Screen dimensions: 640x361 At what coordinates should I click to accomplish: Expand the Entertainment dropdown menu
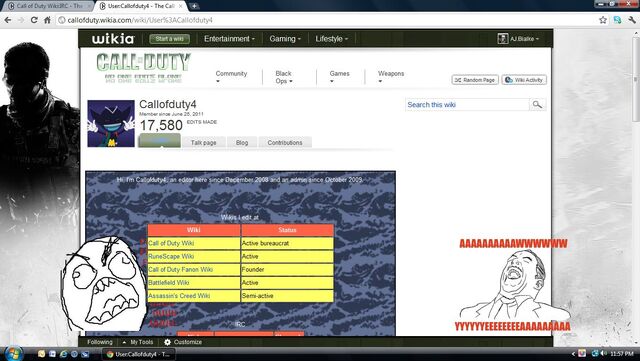coord(229,39)
